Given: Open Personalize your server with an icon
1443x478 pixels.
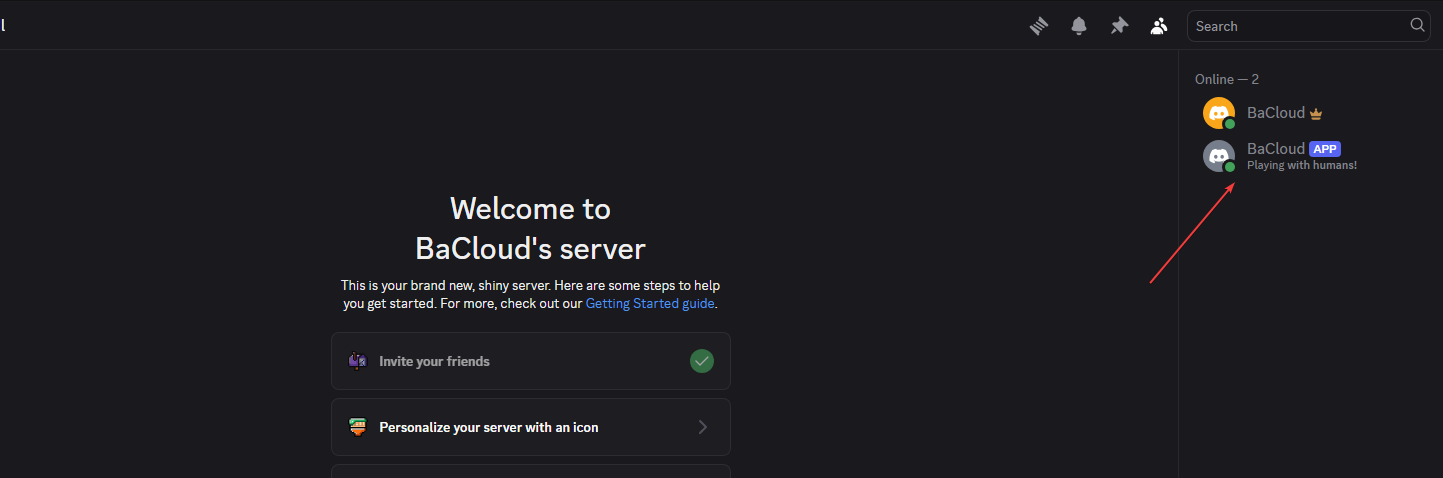Looking at the screenshot, I should pos(530,427).
